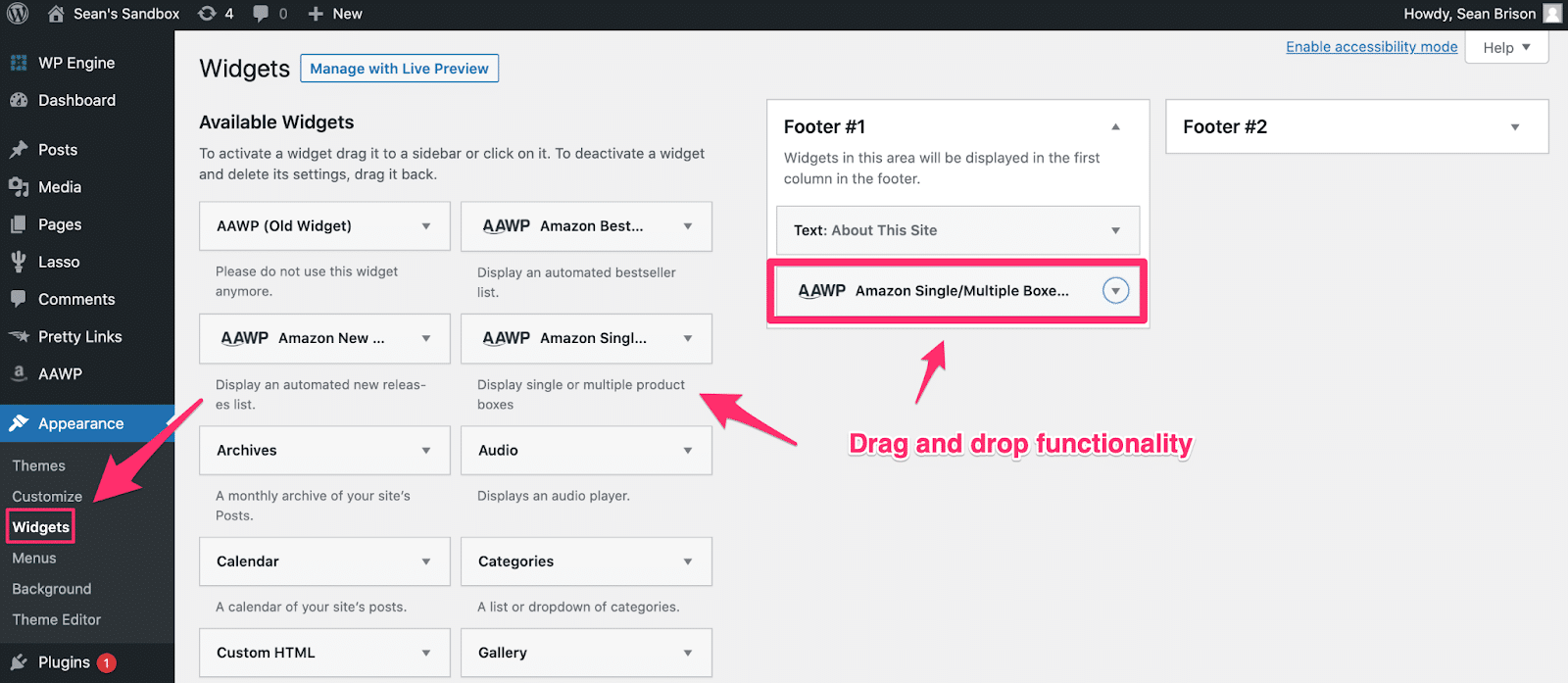This screenshot has width=1568, height=683.
Task: Open the comments bubble icon in admin bar
Action: tap(261, 14)
